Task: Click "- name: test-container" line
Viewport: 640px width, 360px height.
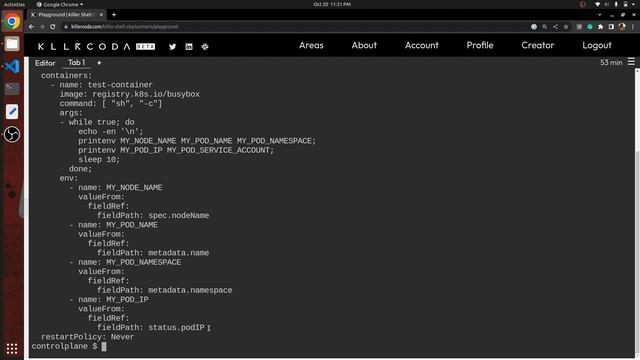Action: point(102,85)
